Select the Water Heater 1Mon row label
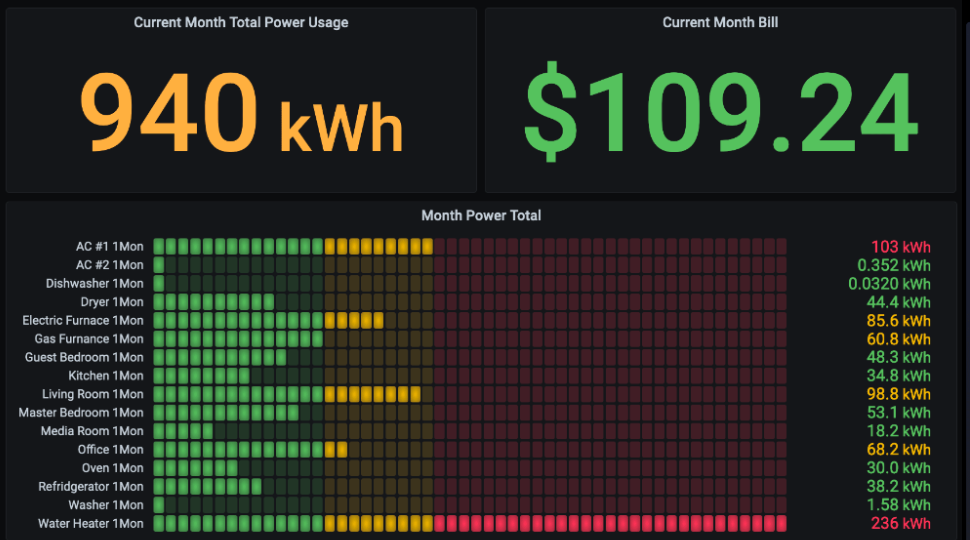This screenshot has height=540, width=970. click(90, 523)
